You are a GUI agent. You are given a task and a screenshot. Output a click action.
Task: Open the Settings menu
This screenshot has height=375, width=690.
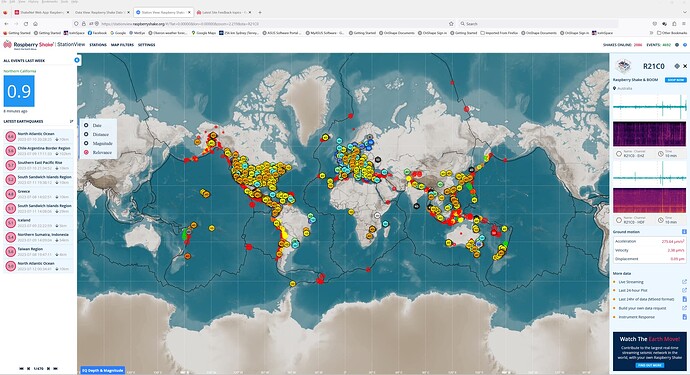click(147, 45)
